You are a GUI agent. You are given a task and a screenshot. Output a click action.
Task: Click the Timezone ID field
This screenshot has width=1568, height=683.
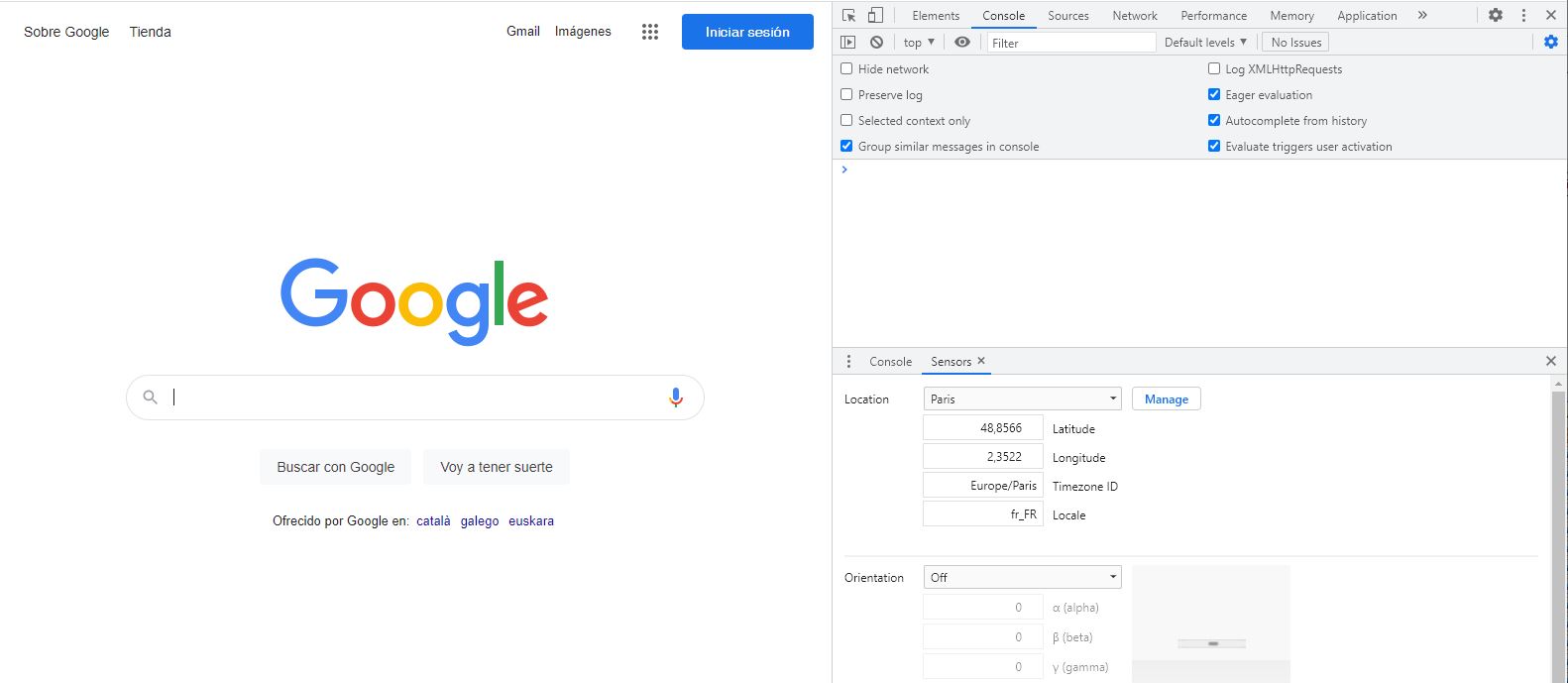(983, 485)
